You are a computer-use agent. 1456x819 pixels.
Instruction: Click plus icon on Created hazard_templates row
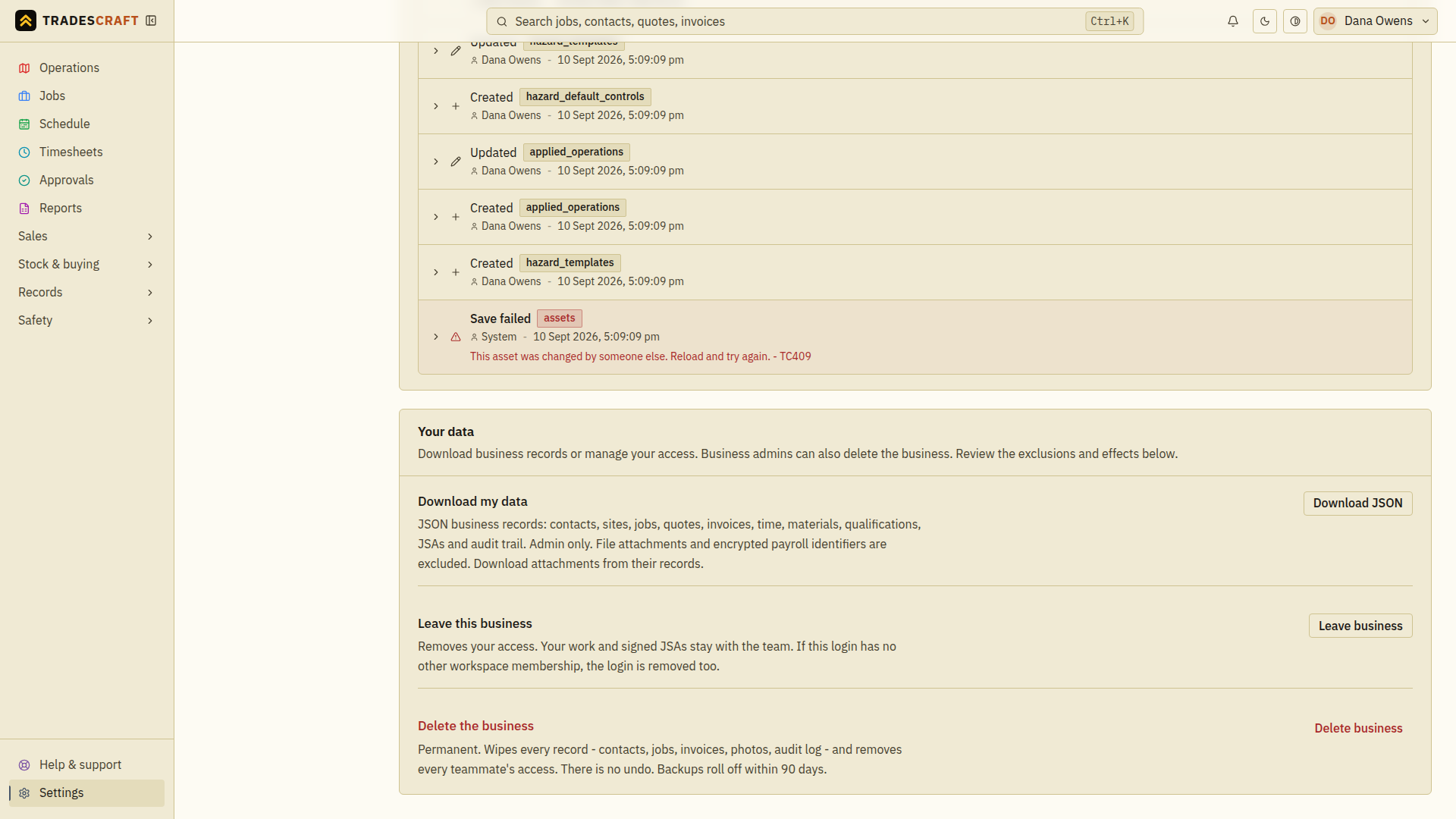click(x=456, y=272)
